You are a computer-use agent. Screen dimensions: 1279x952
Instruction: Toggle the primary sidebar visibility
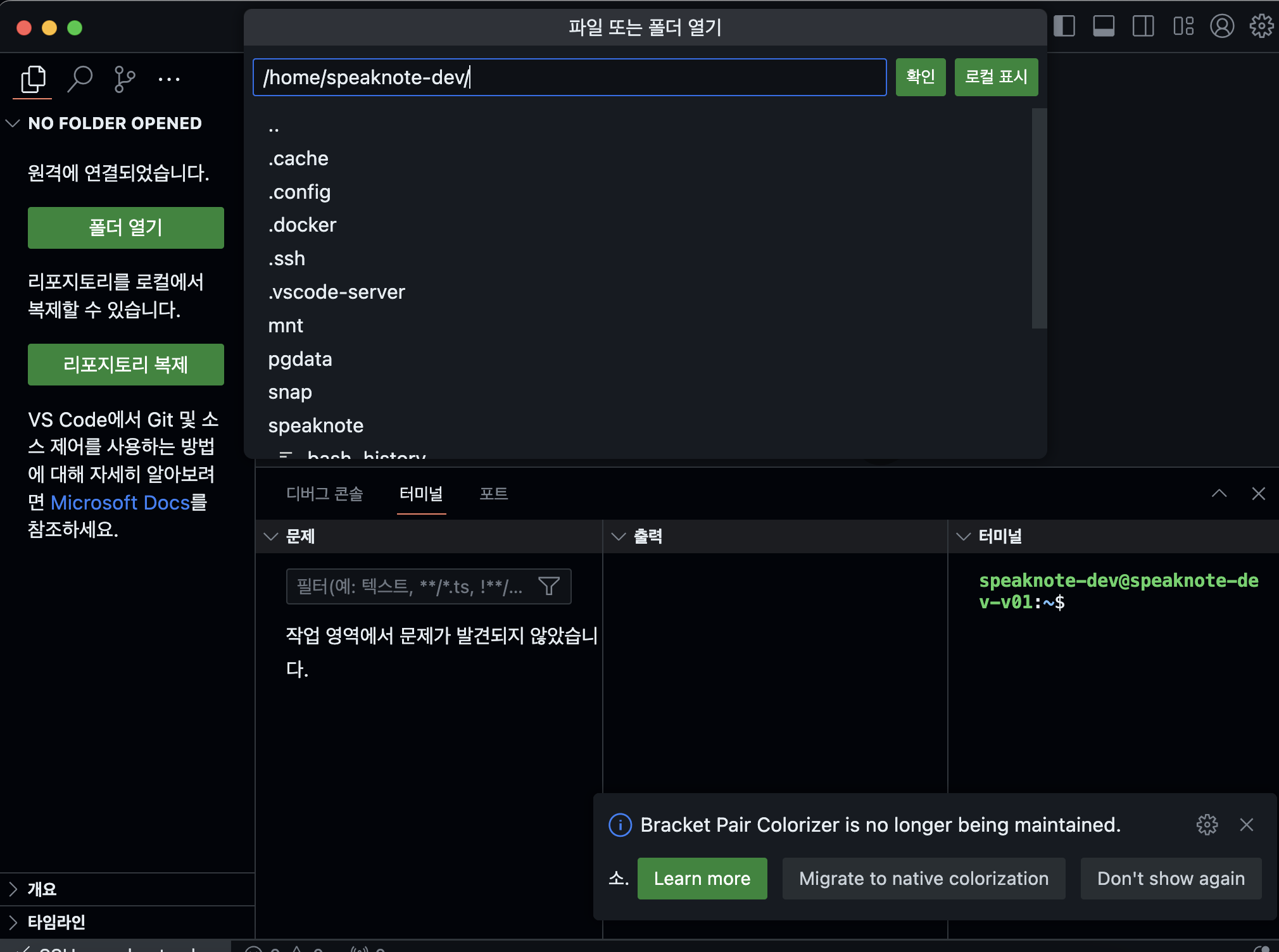[1064, 27]
